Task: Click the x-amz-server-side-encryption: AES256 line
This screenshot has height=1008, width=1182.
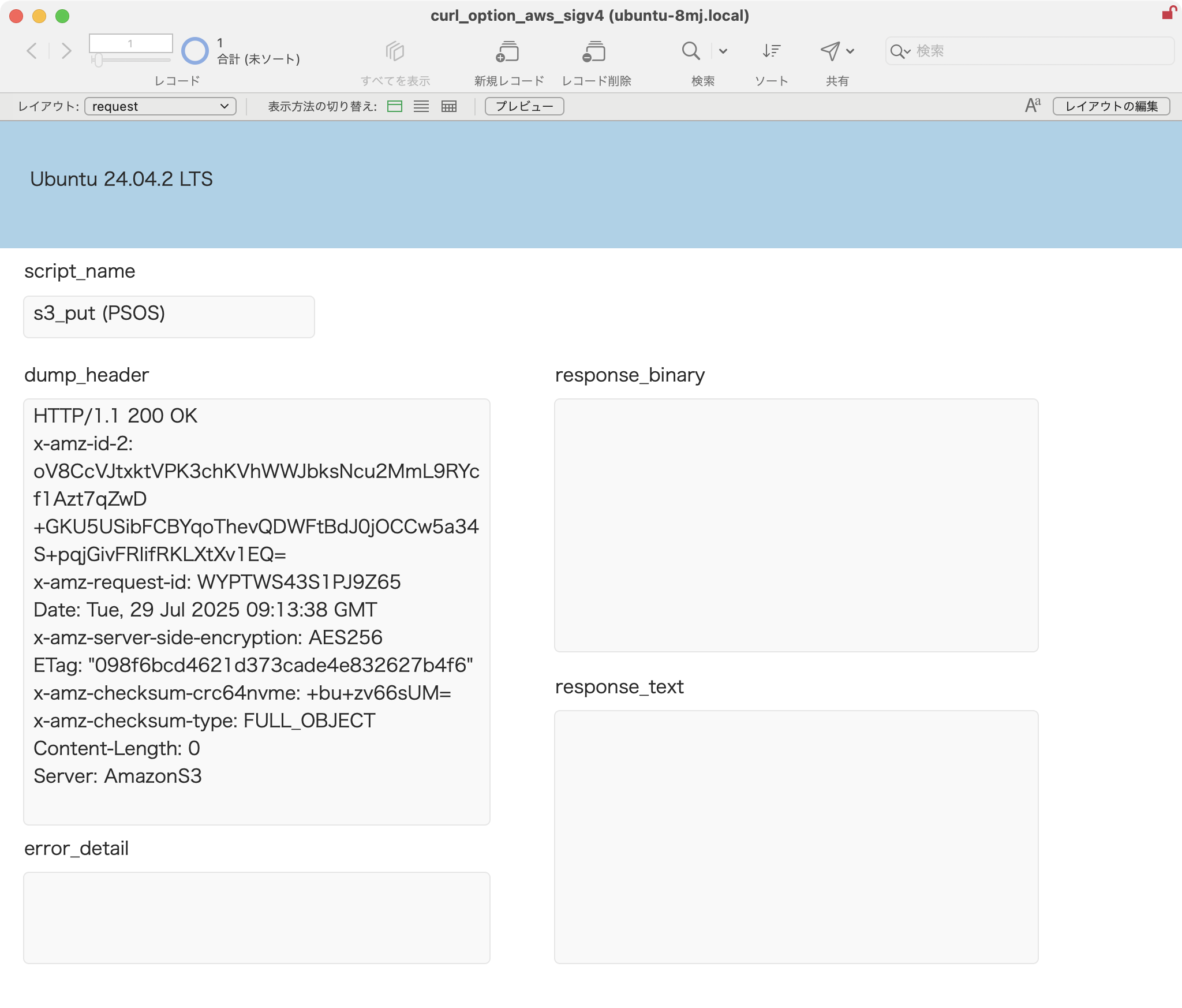Action: point(208,637)
